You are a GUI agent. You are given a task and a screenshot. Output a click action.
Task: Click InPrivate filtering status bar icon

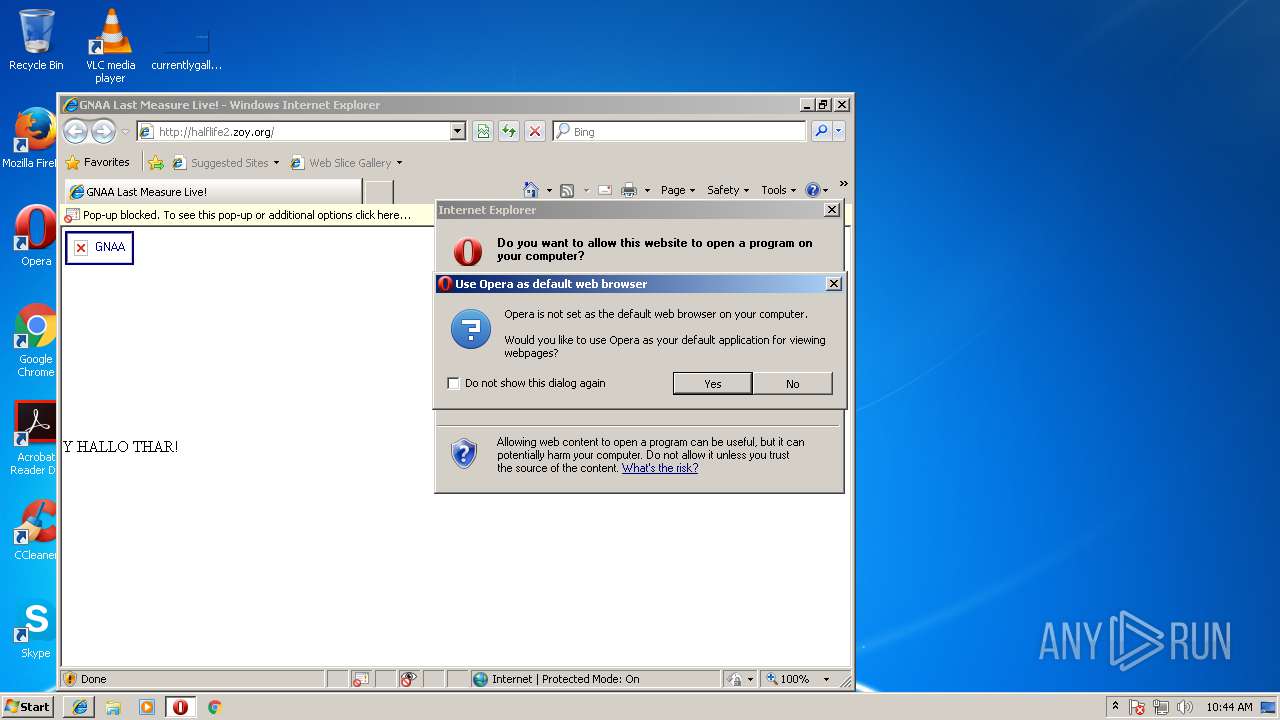click(x=407, y=679)
